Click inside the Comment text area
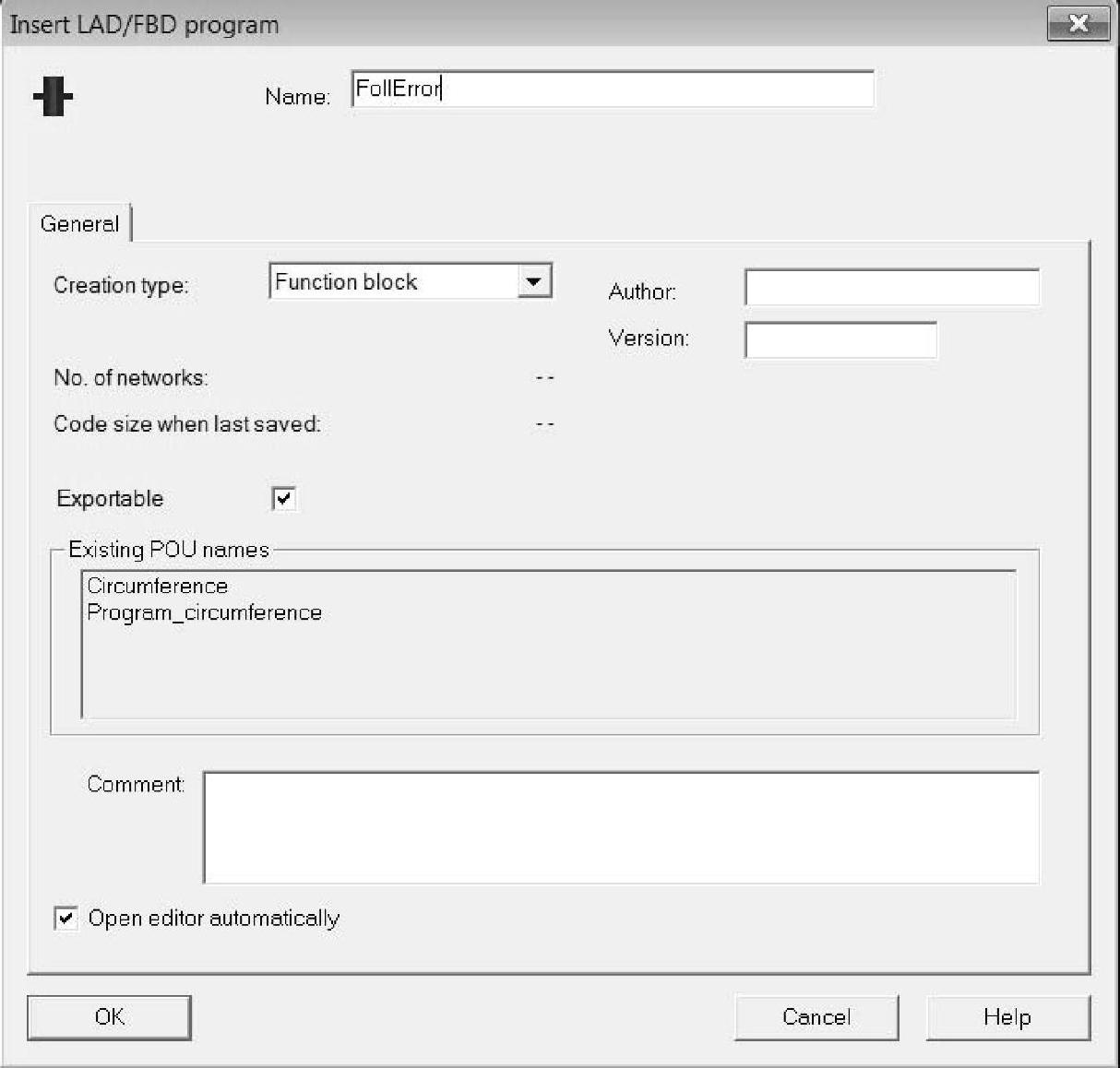 click(x=621, y=827)
